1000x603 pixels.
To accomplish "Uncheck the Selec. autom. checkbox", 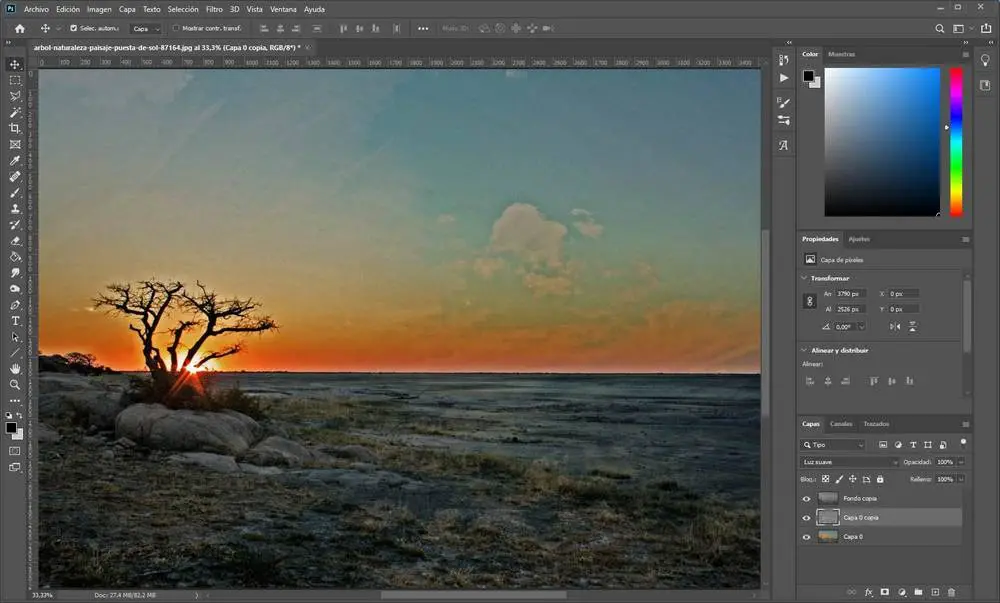I will pyautogui.click(x=73, y=28).
